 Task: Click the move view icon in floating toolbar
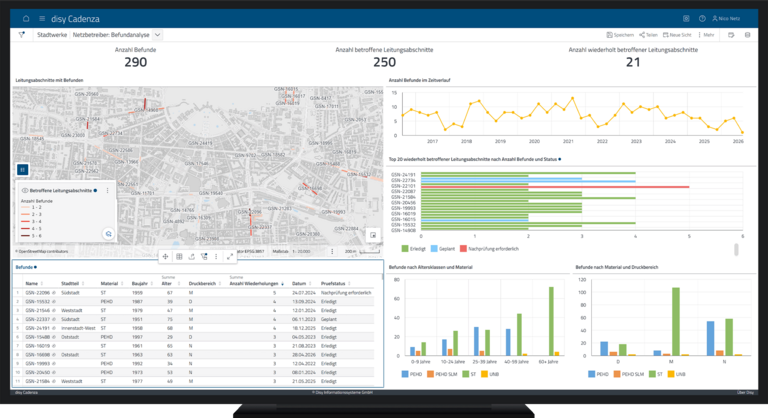(166, 257)
